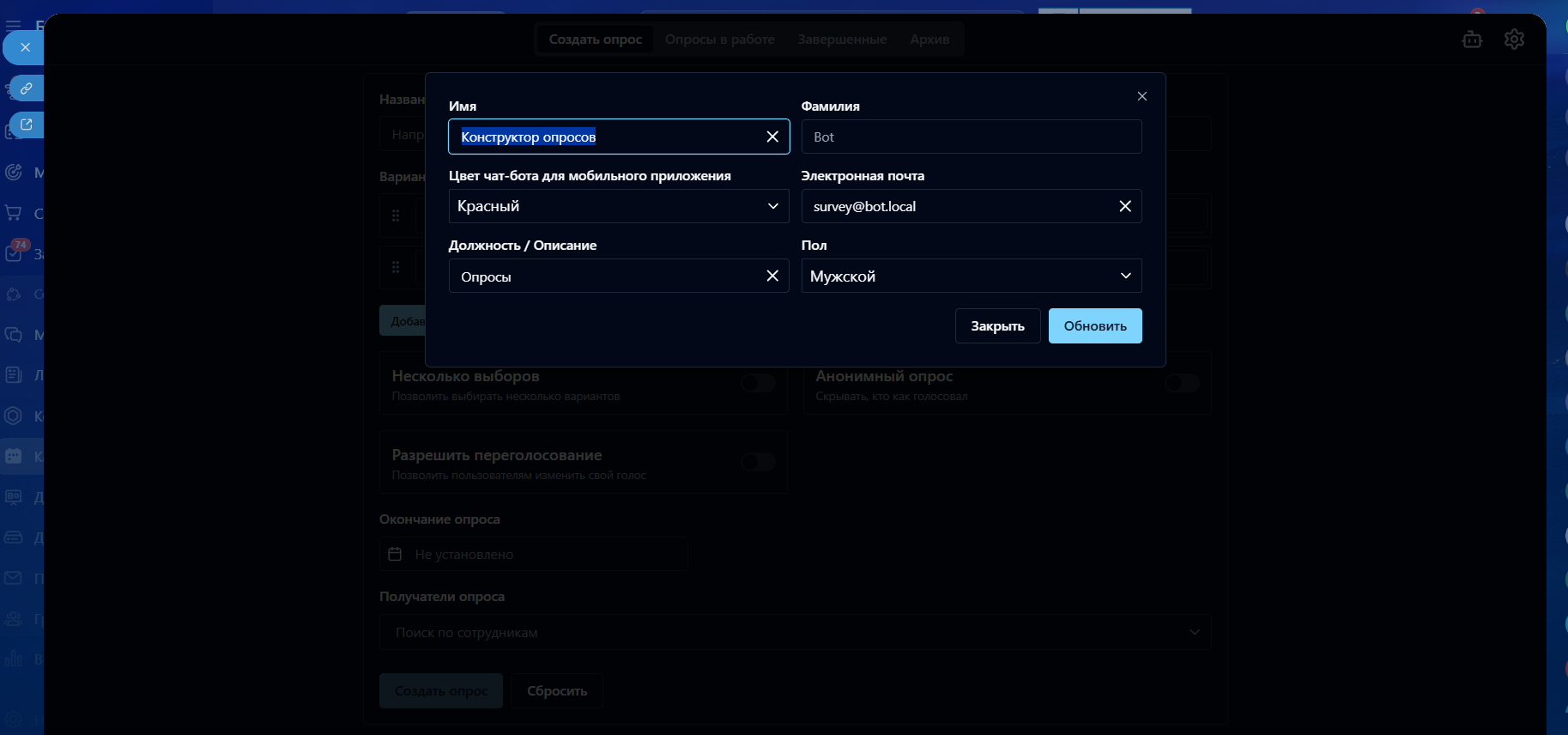Toggle the Анонимный опрос switch
The image size is (1568, 735).
click(1182, 383)
